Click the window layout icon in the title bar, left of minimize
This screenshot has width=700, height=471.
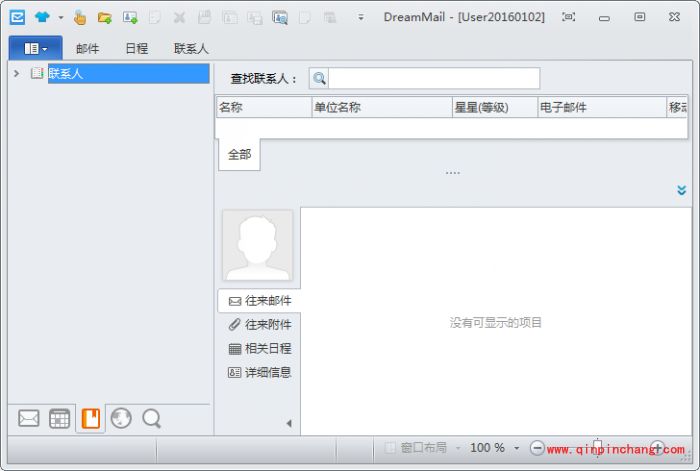(x=568, y=17)
